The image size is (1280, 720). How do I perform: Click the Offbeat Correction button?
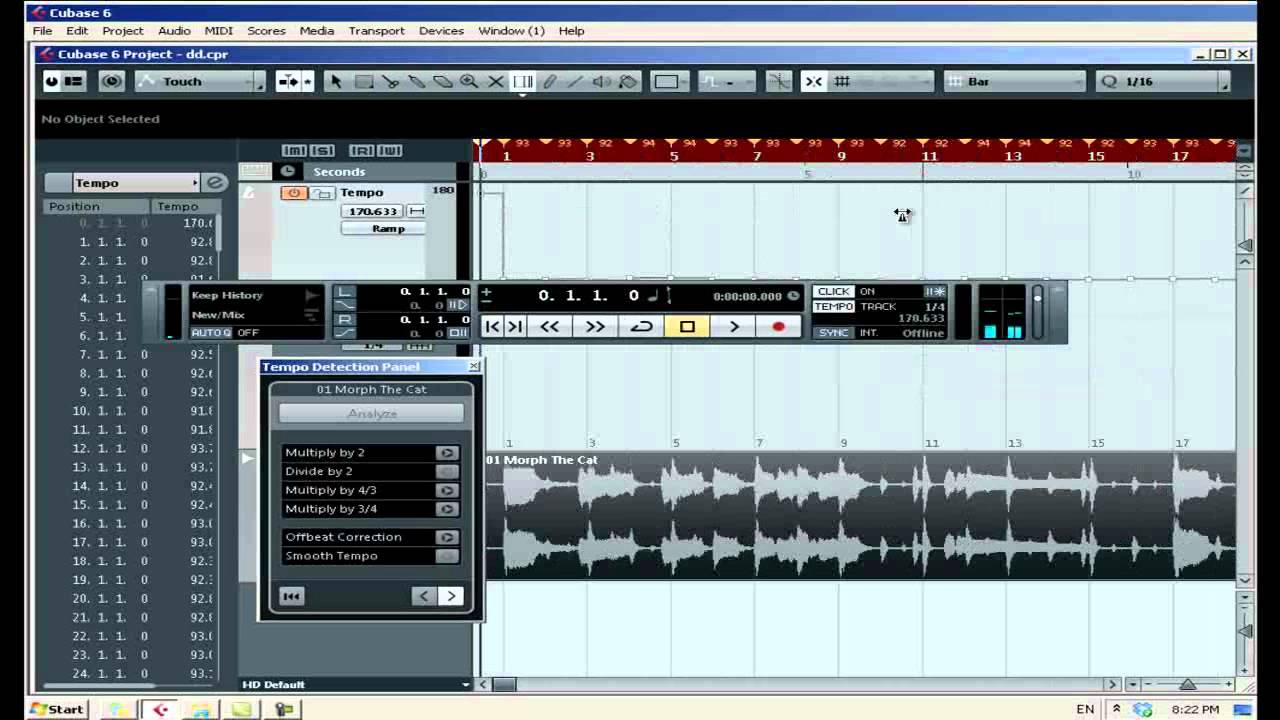pos(447,537)
